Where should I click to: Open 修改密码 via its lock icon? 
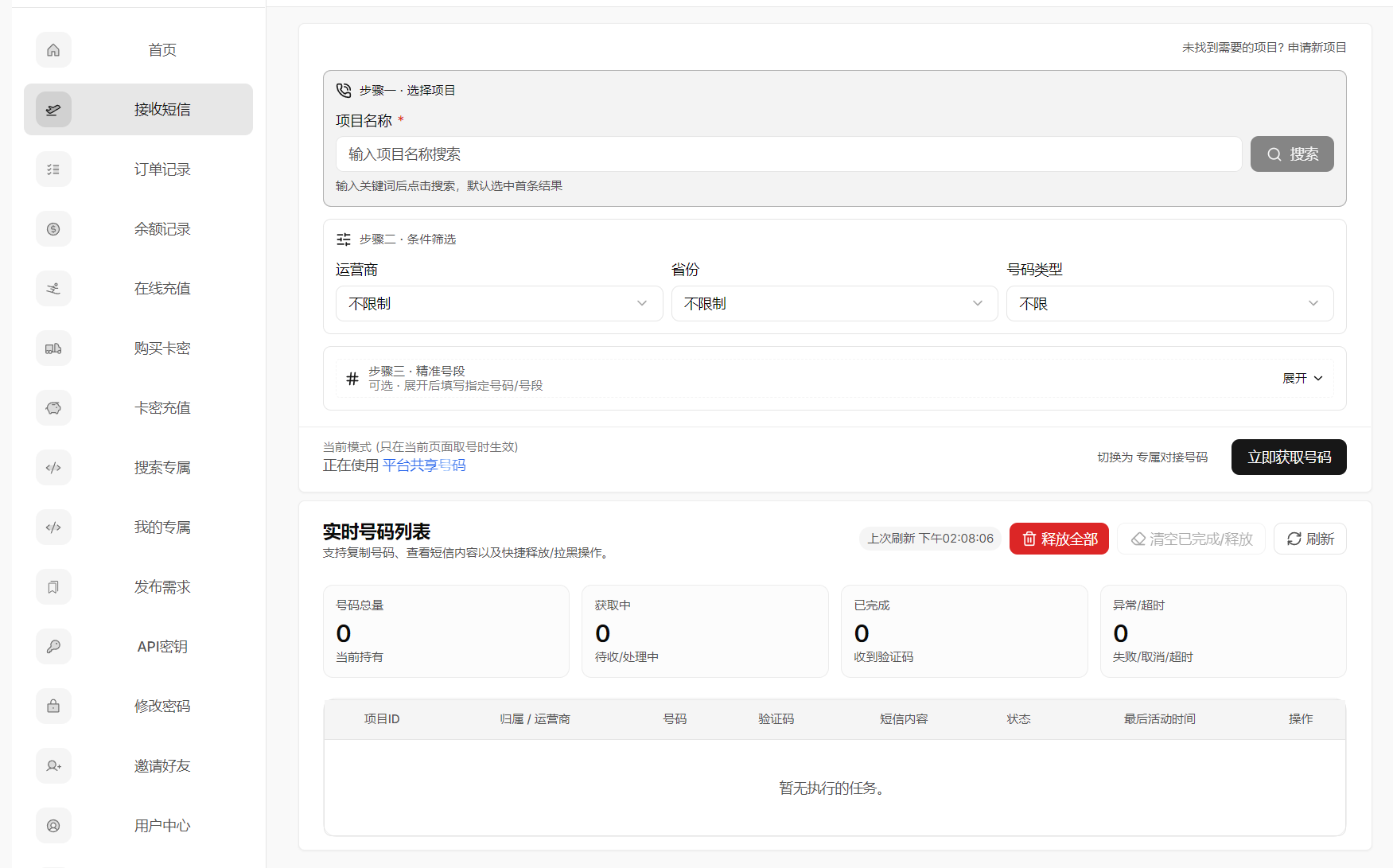[x=53, y=706]
